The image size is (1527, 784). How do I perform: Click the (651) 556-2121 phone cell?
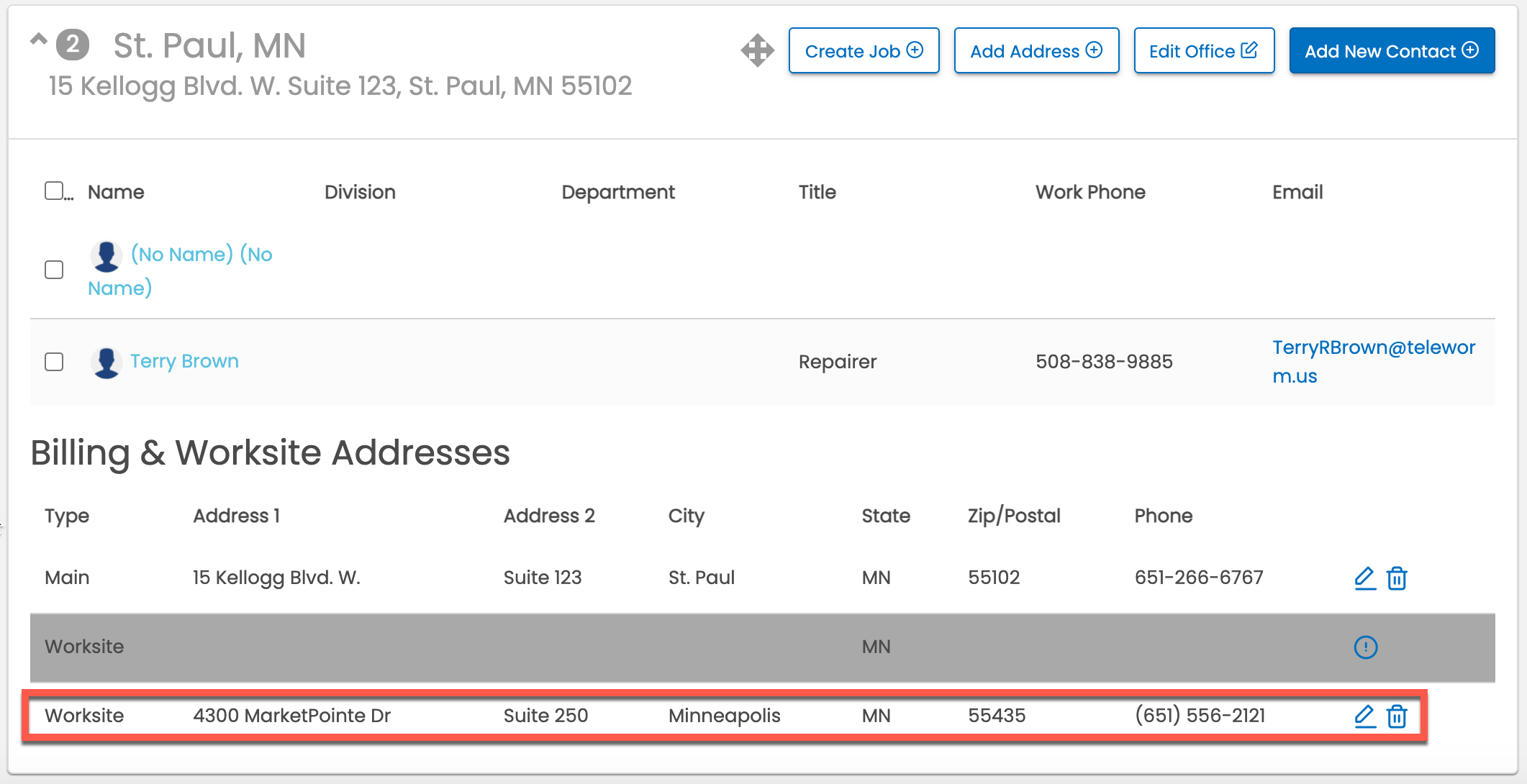(x=1200, y=715)
